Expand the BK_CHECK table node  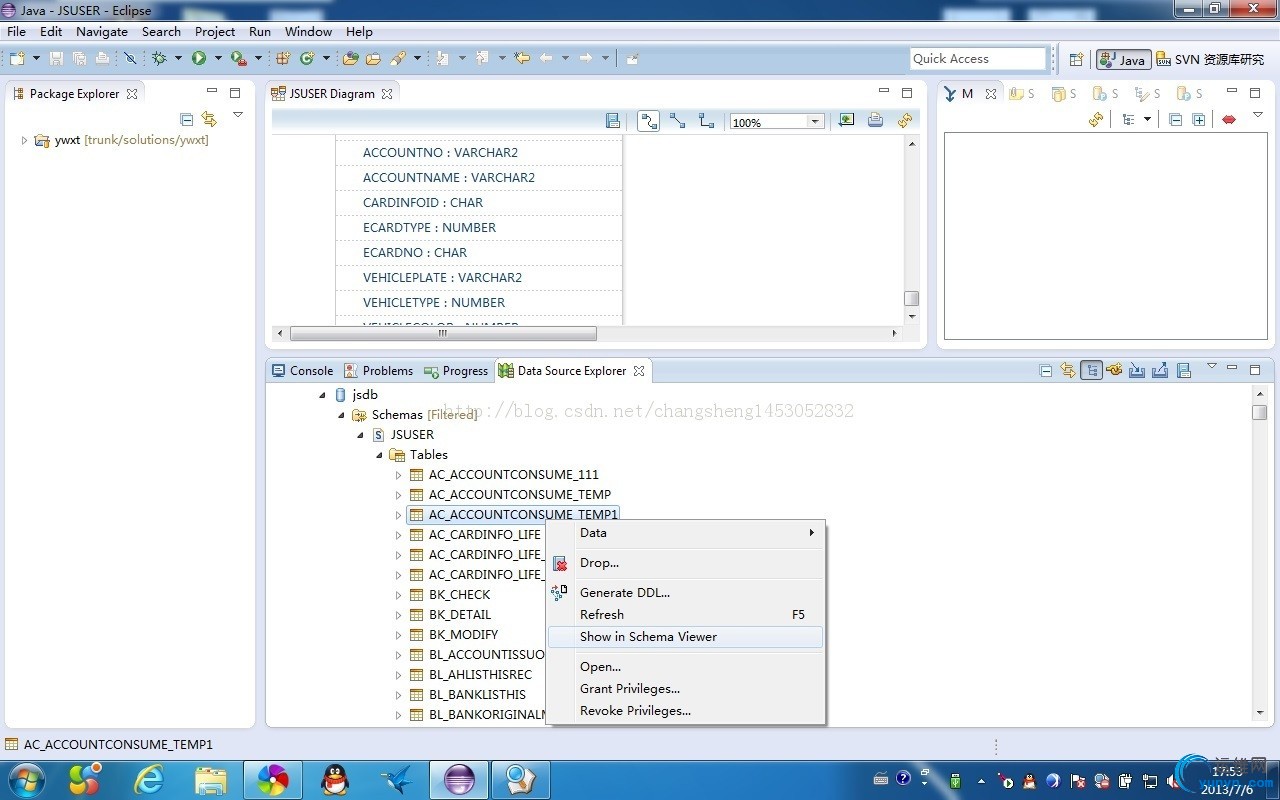coord(398,595)
